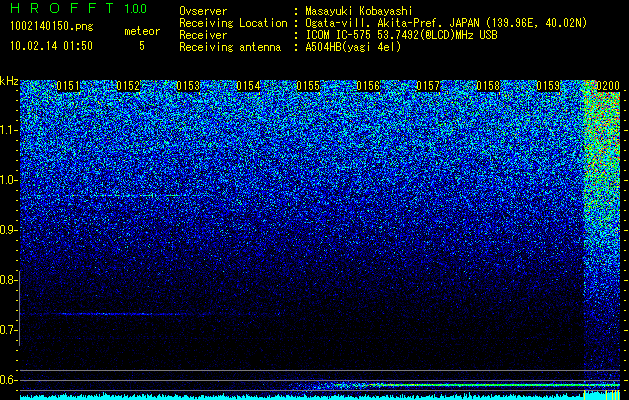Screen dimensions: 629x400
Task: Click the 'meteor' label
Action: [x=142, y=31]
